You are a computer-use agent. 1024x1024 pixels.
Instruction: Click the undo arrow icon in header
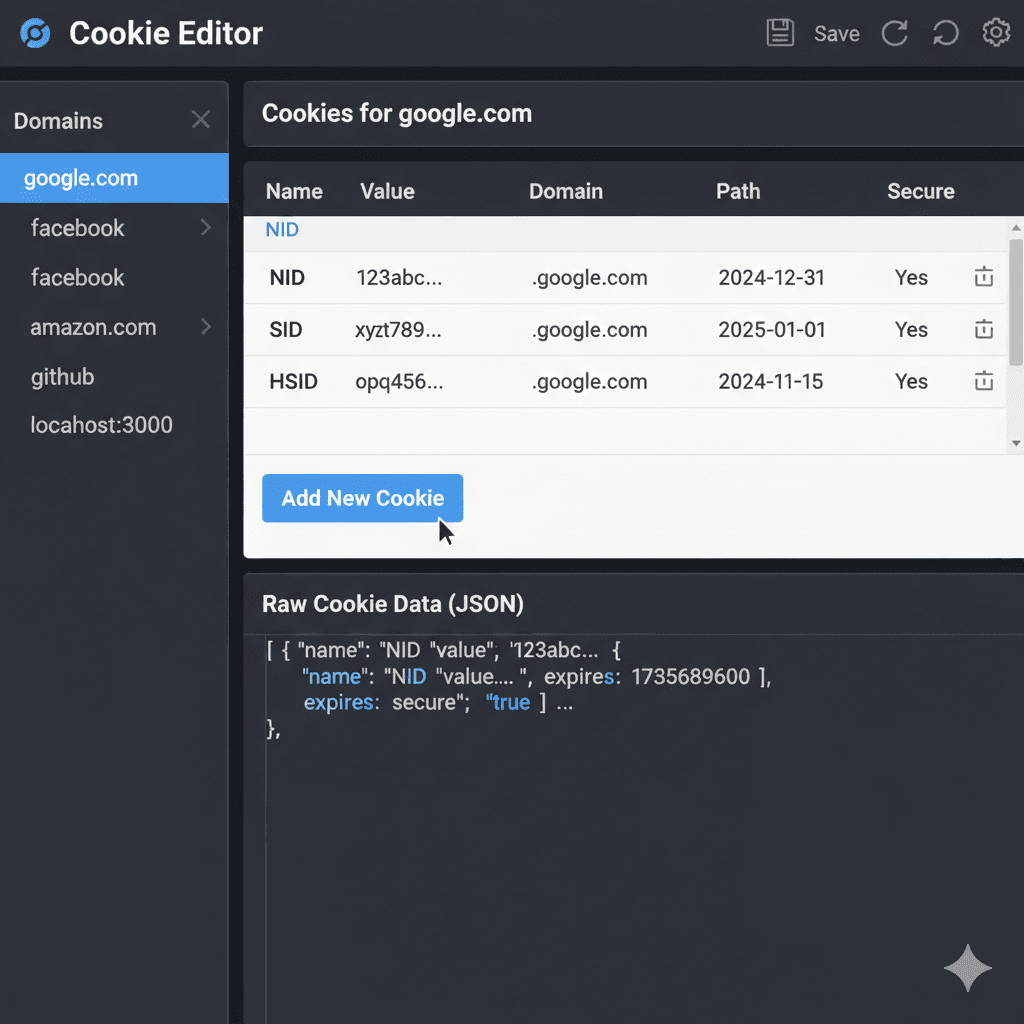coord(945,33)
